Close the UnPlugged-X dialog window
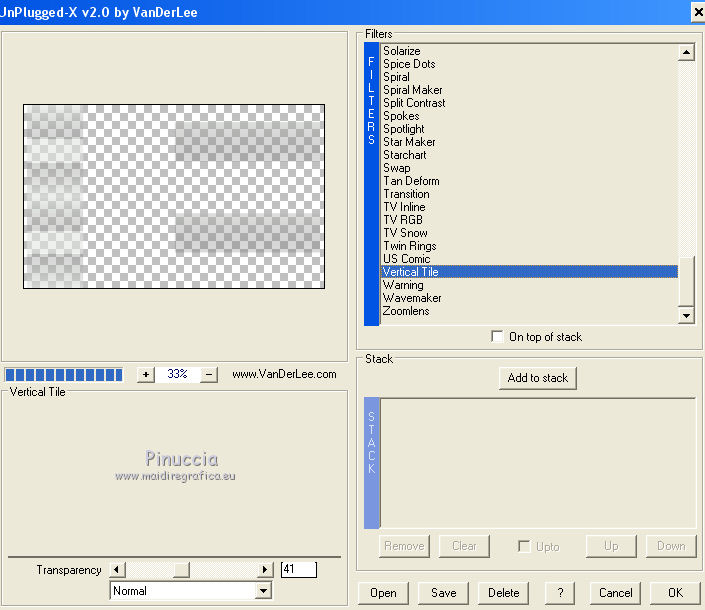 698,12
